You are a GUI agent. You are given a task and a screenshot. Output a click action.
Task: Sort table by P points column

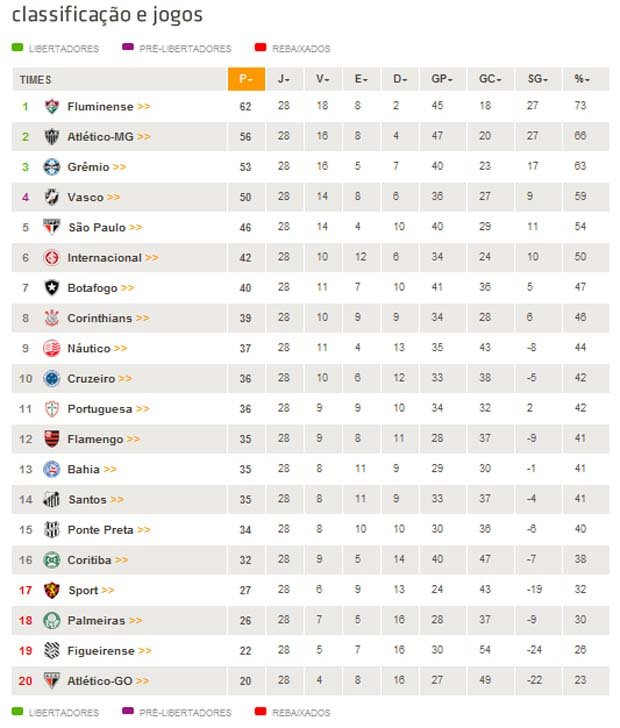coord(247,79)
